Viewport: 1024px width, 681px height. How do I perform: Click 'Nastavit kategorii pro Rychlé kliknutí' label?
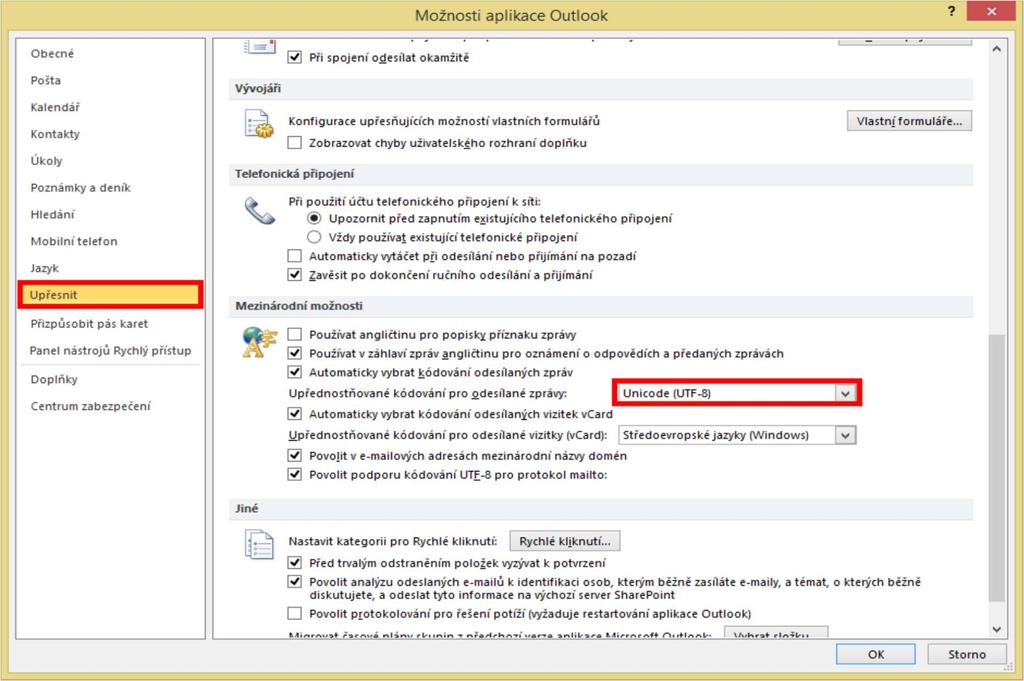coord(392,541)
